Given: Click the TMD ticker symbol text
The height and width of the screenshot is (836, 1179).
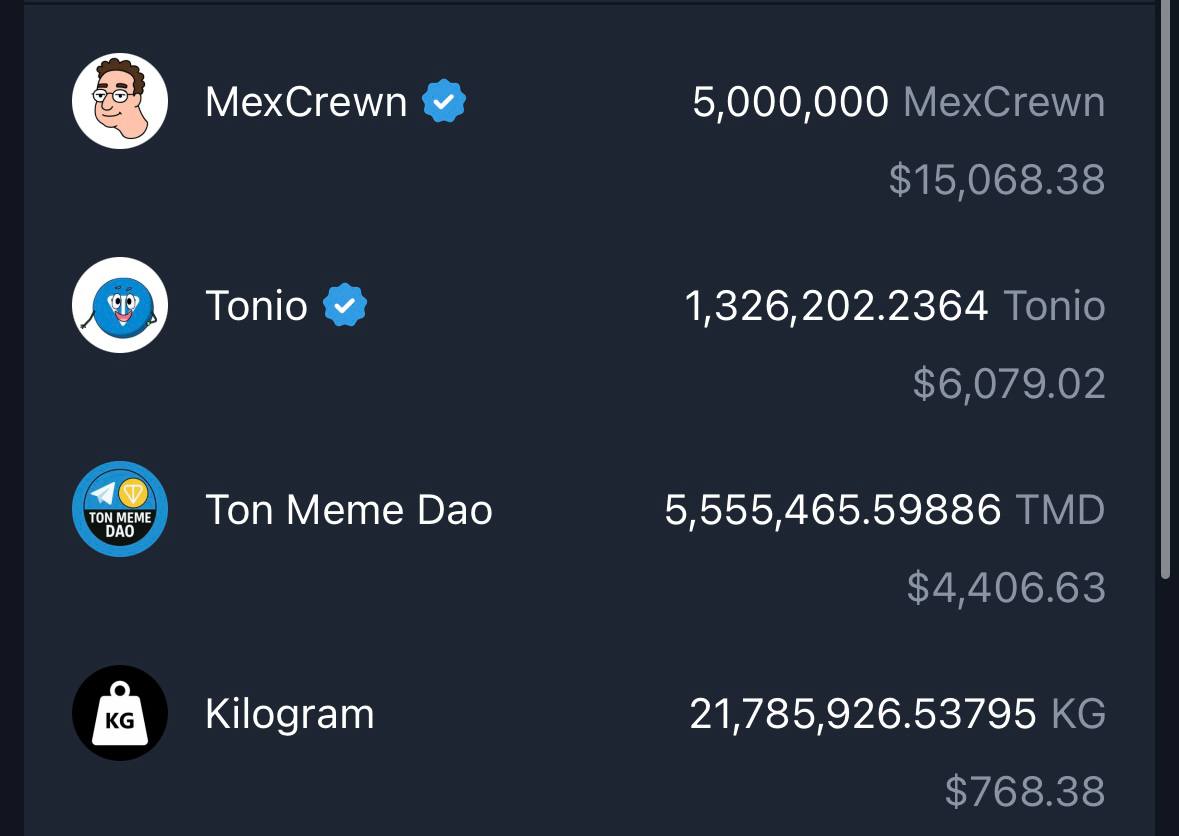Looking at the screenshot, I should pyautogui.click(x=1060, y=510).
